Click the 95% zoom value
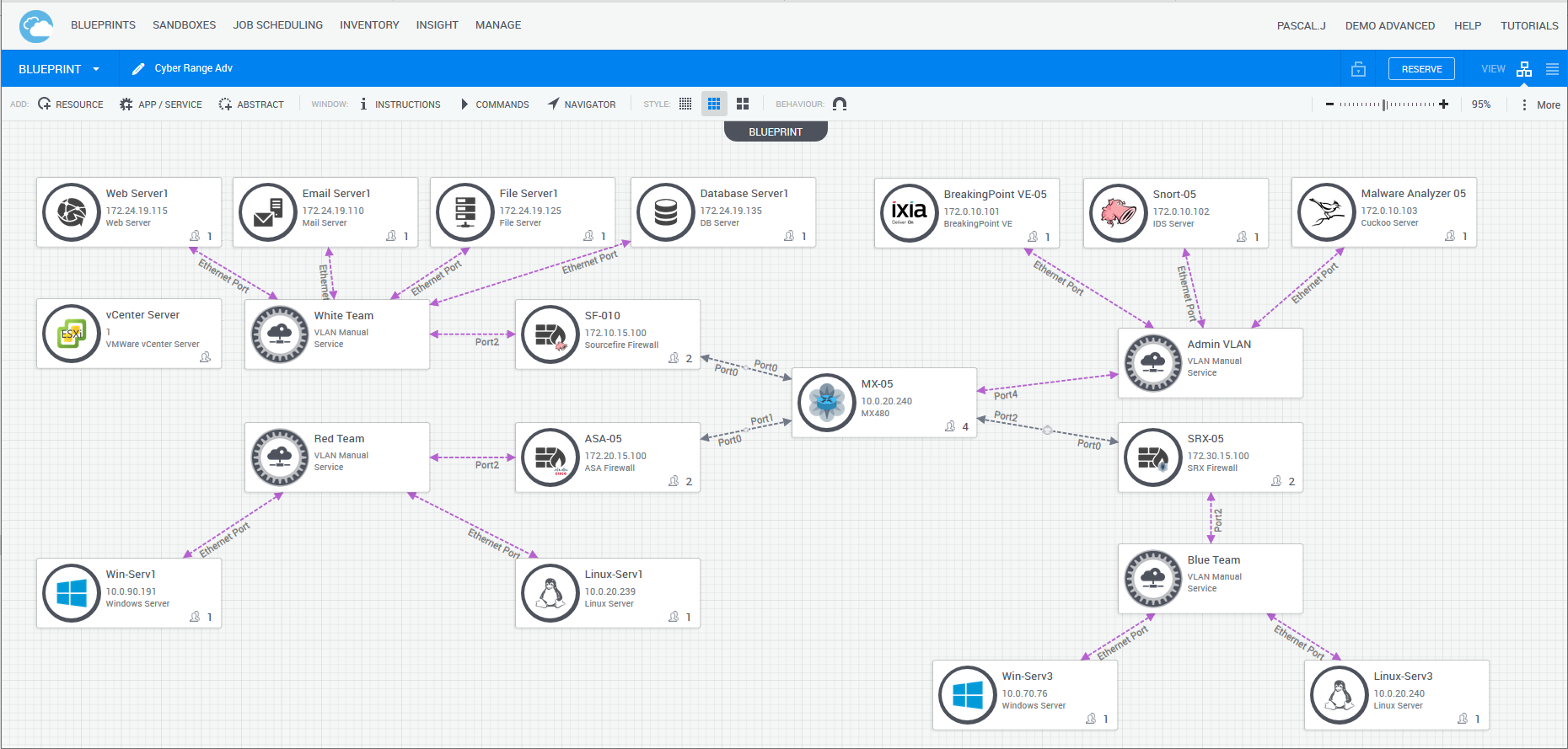1568x749 pixels. (x=1481, y=104)
